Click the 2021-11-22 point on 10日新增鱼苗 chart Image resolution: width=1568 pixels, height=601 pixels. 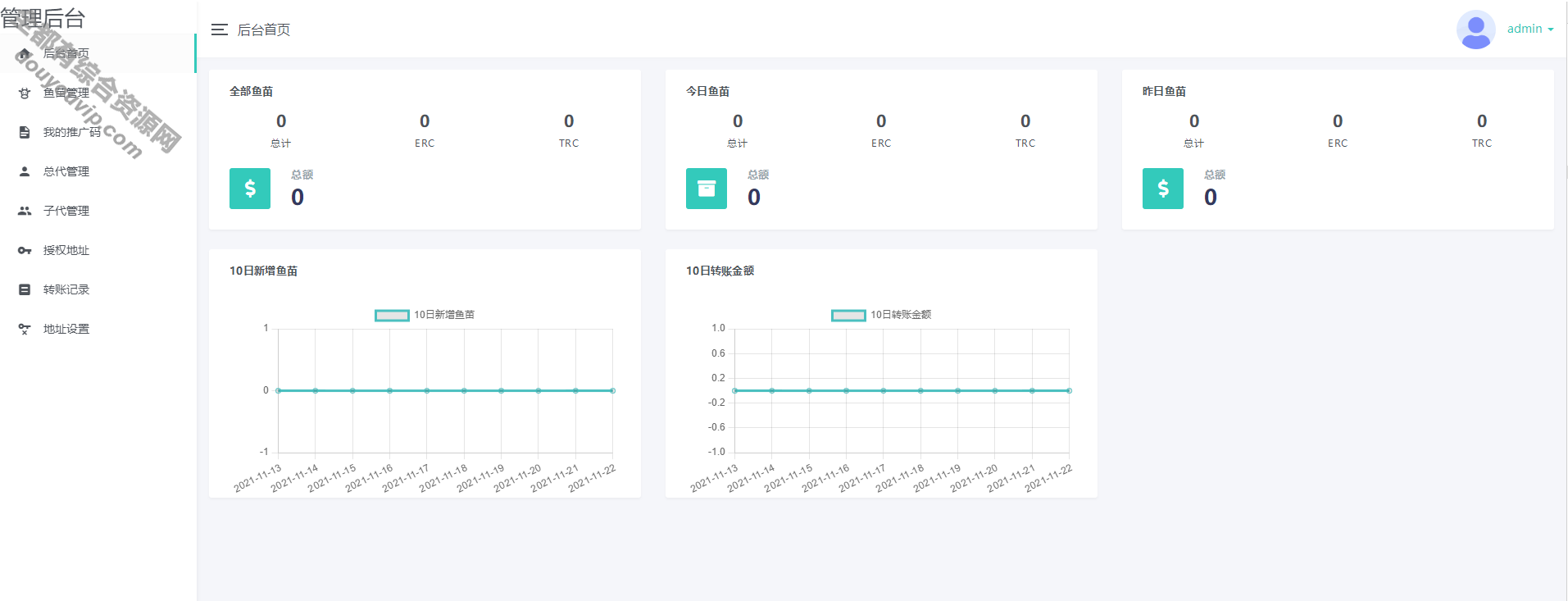tap(612, 390)
